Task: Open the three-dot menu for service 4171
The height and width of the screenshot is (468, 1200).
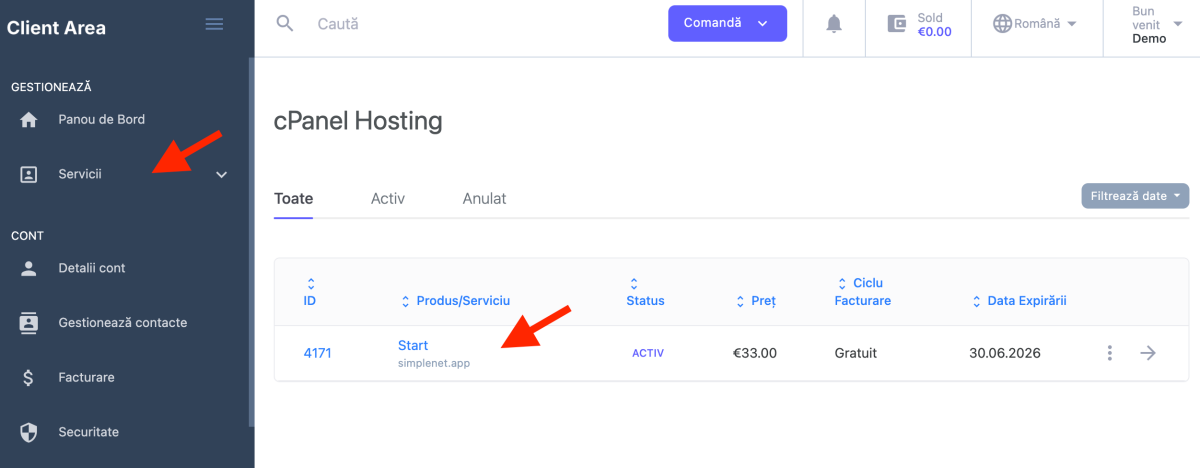Action: [x=1109, y=353]
